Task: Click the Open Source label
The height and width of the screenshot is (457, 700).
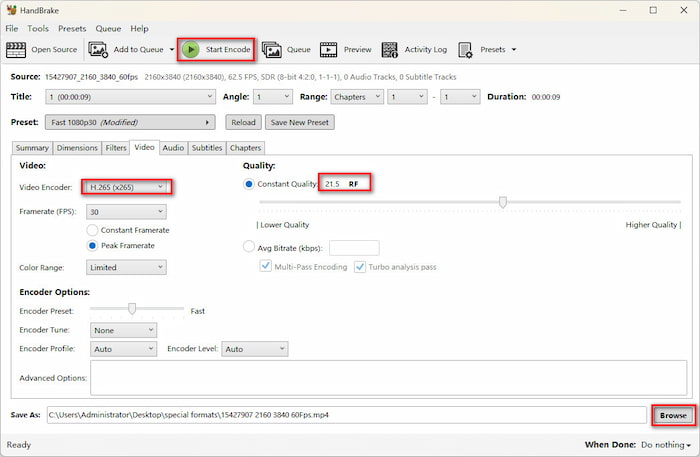Action: 54,50
